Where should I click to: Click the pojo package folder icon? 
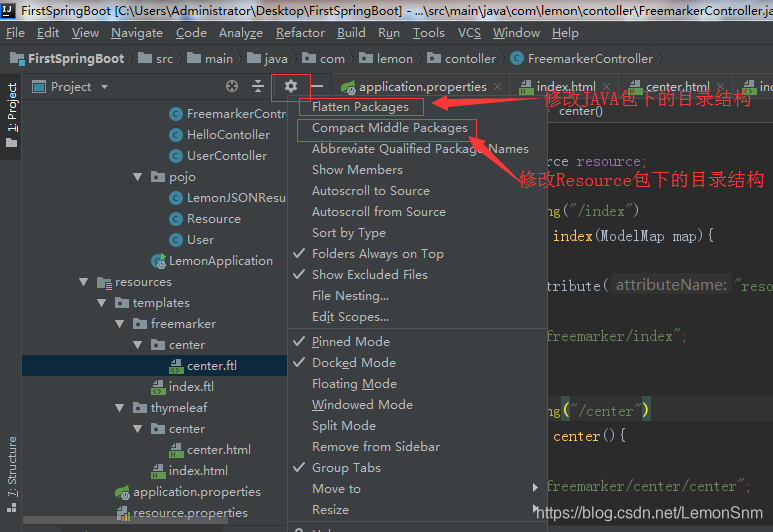(158, 177)
